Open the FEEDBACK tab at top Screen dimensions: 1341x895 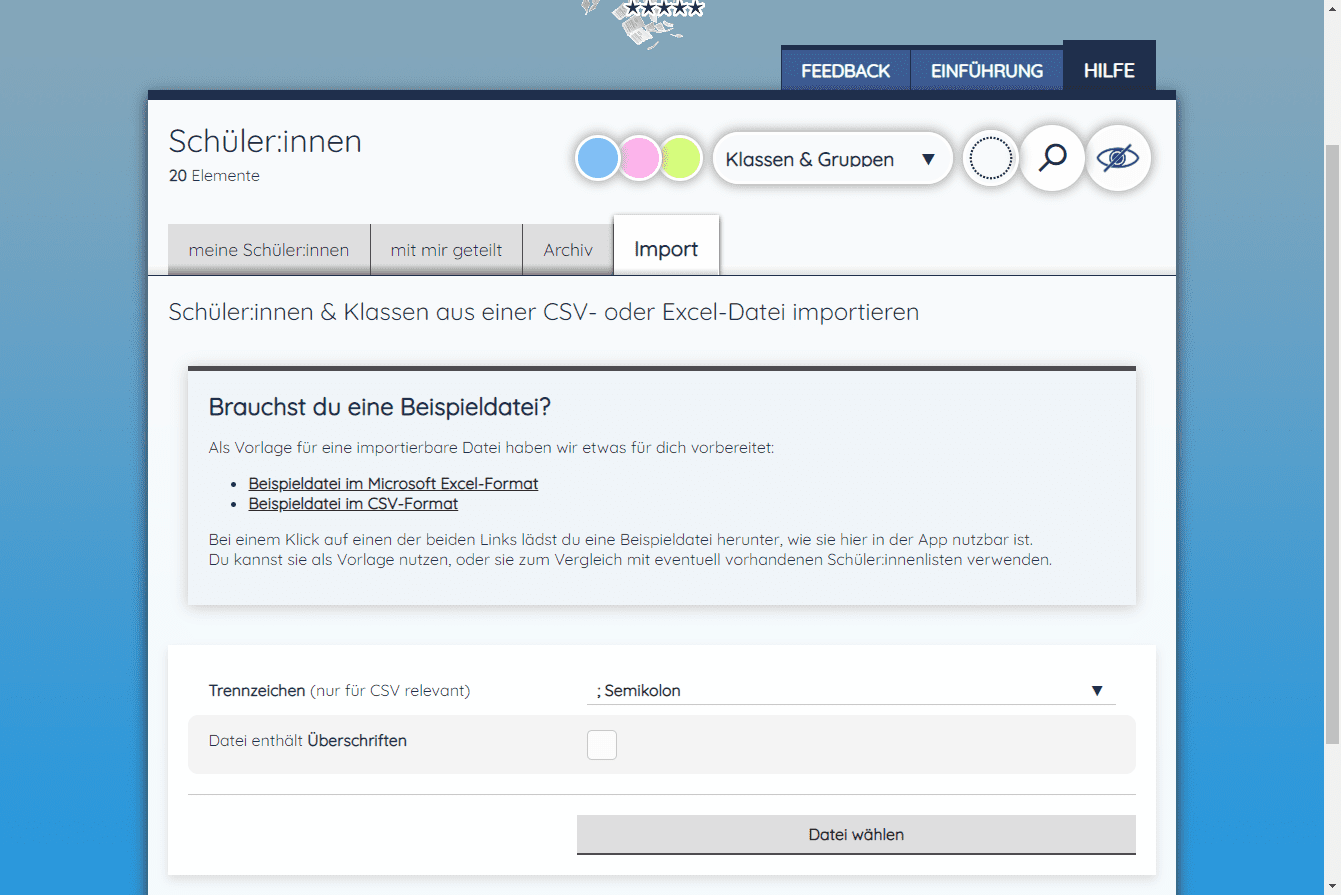point(846,71)
